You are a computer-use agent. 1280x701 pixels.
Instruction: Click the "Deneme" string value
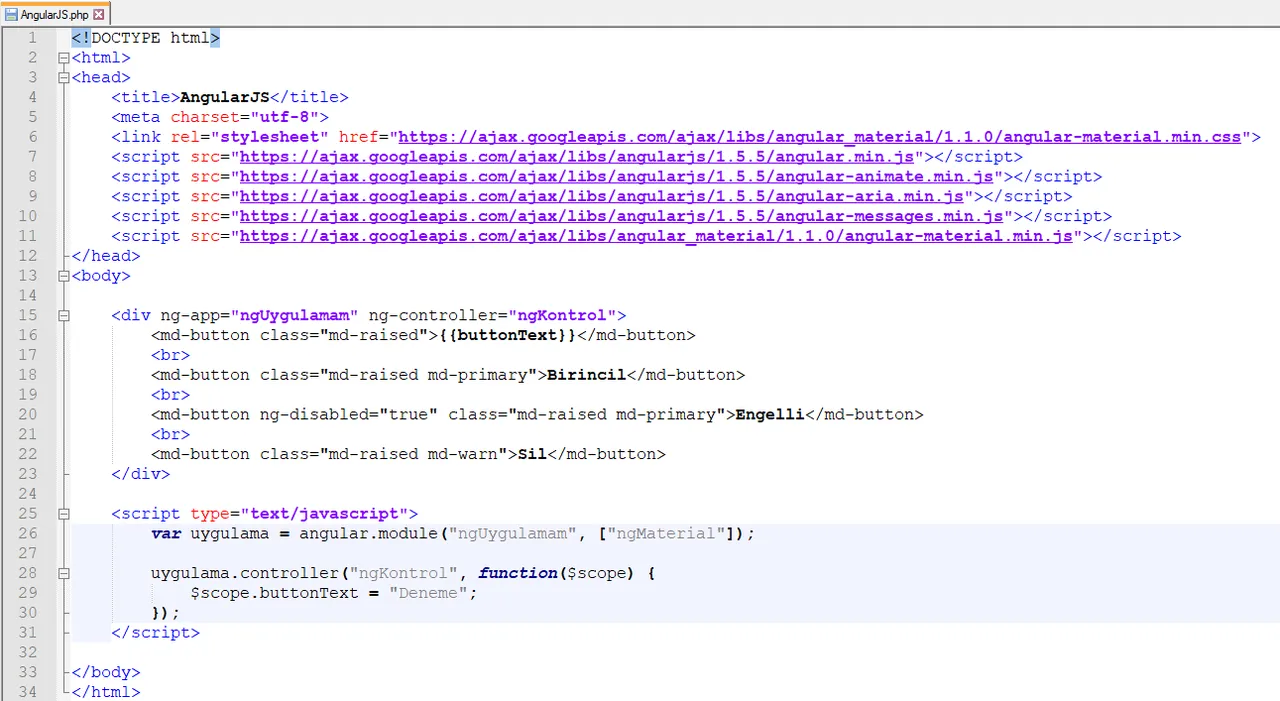coord(429,593)
